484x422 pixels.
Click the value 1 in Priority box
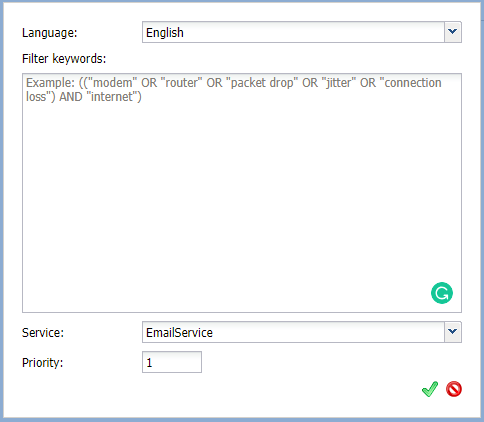[x=149, y=363]
